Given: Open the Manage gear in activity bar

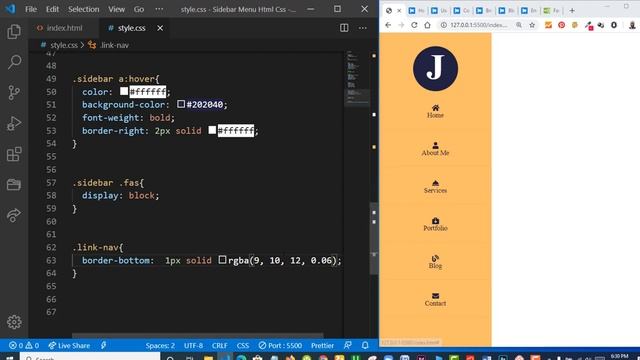Looking at the screenshot, I should click(x=14, y=322).
